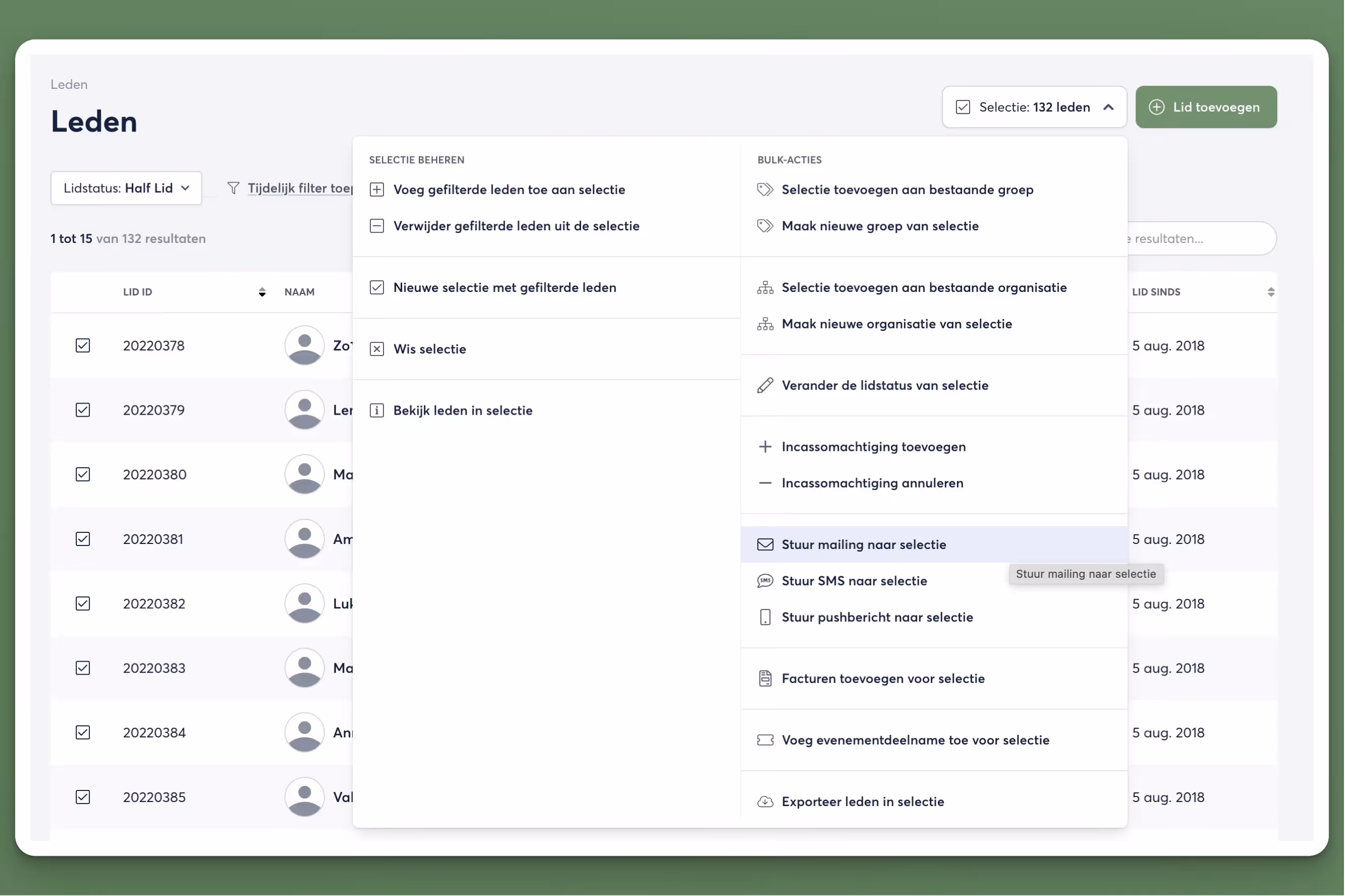Sort by LID ID column arrows
This screenshot has height=896, width=1345.
coord(262,292)
